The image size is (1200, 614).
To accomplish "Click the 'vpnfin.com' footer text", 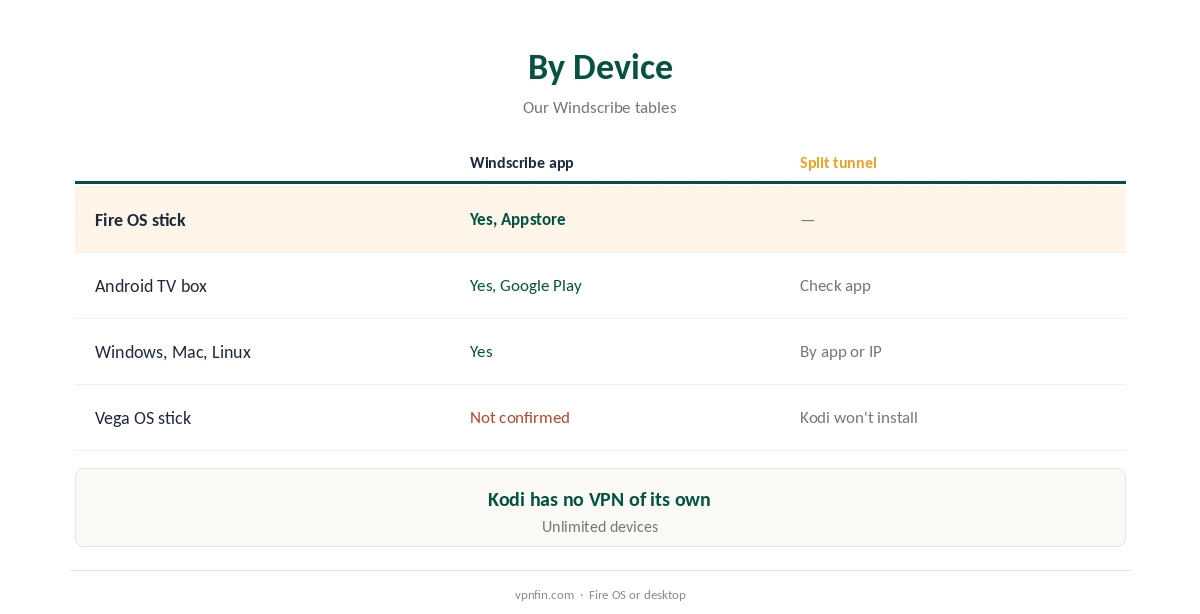I will [x=544, y=595].
